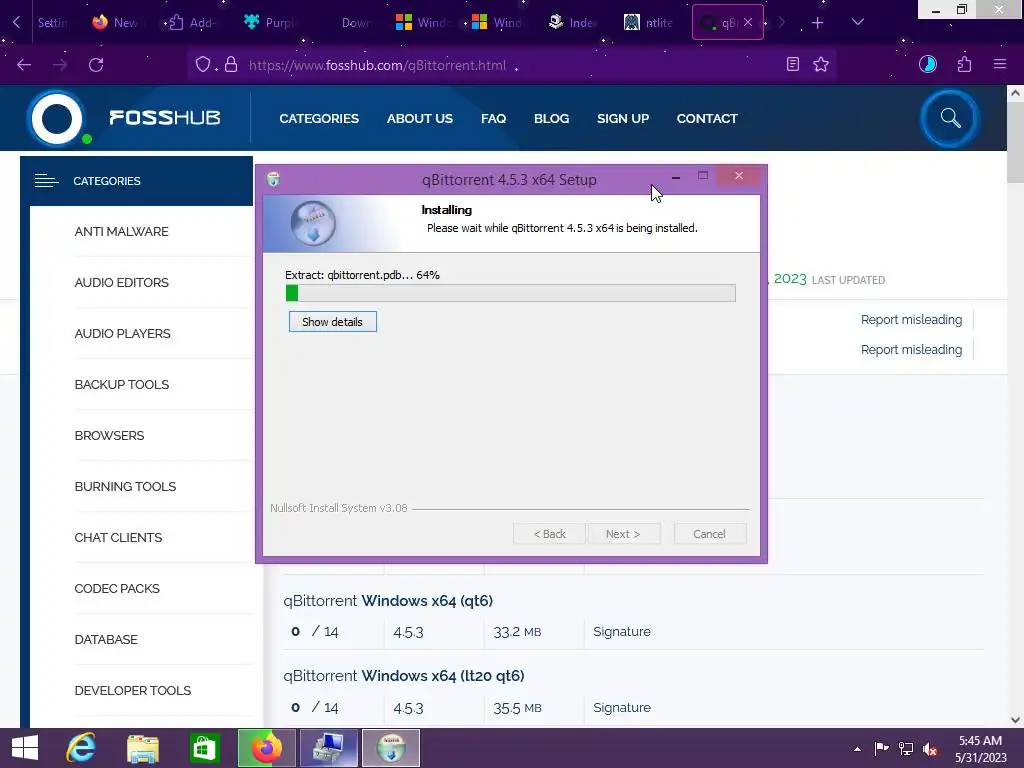The width and height of the screenshot is (1024, 768).
Task: Toggle Reader View icon in address bar
Action: [793, 64]
